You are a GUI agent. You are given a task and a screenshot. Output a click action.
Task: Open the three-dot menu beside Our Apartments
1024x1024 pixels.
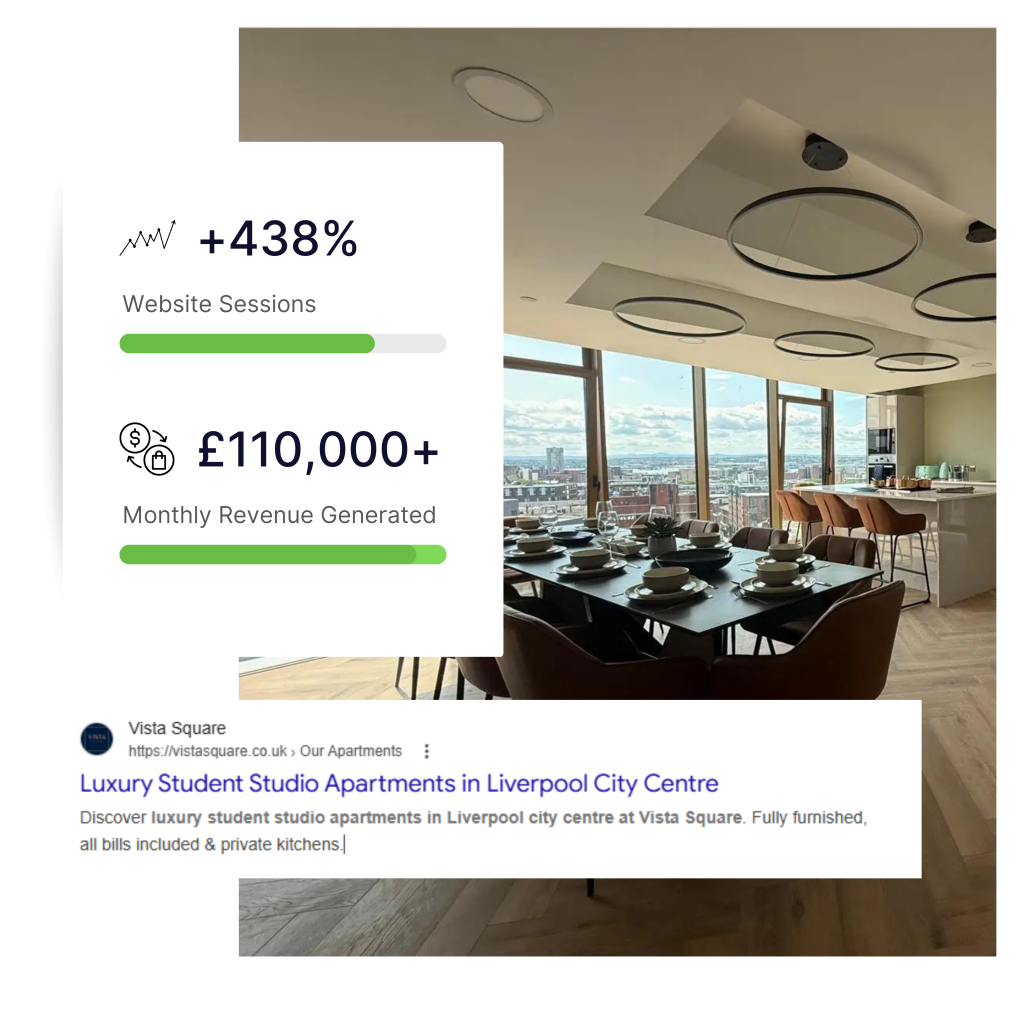point(426,751)
